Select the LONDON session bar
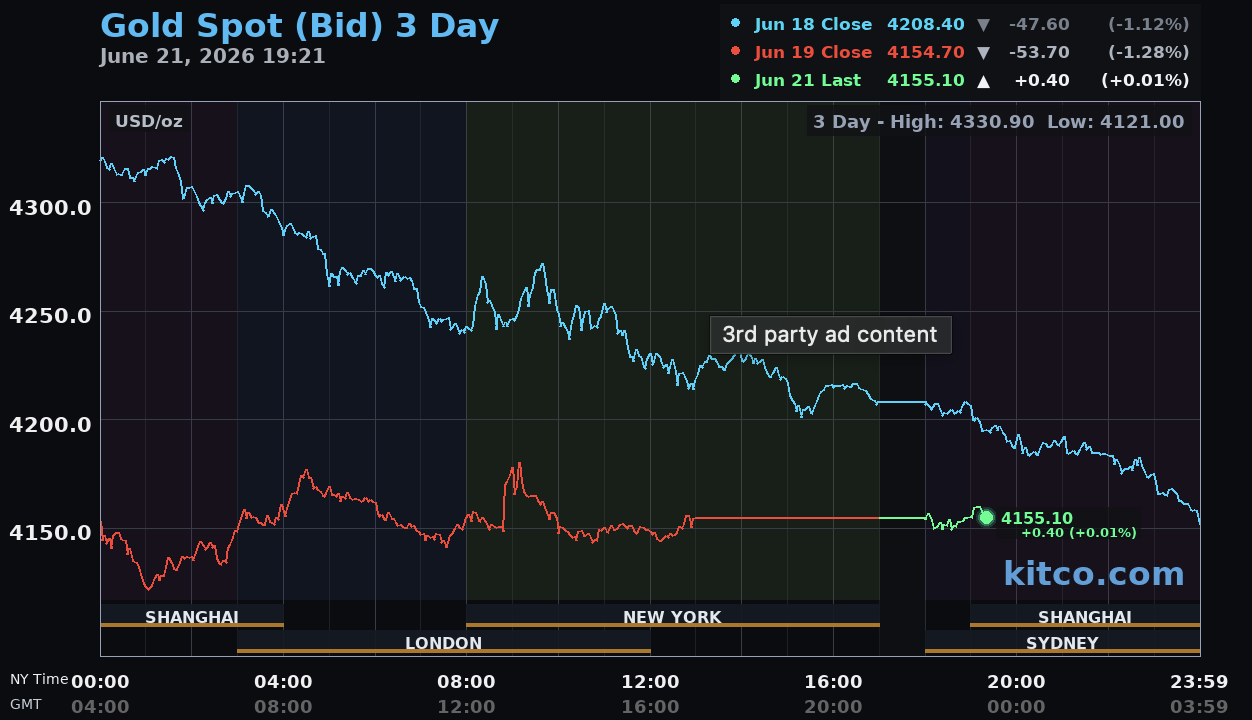This screenshot has height=720, width=1252. tap(444, 642)
